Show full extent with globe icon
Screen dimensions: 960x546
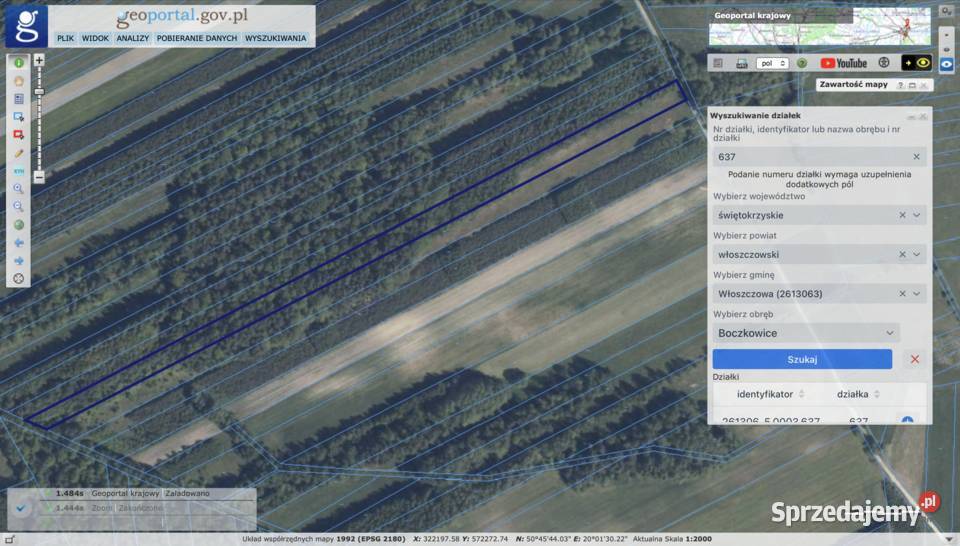click(18, 224)
